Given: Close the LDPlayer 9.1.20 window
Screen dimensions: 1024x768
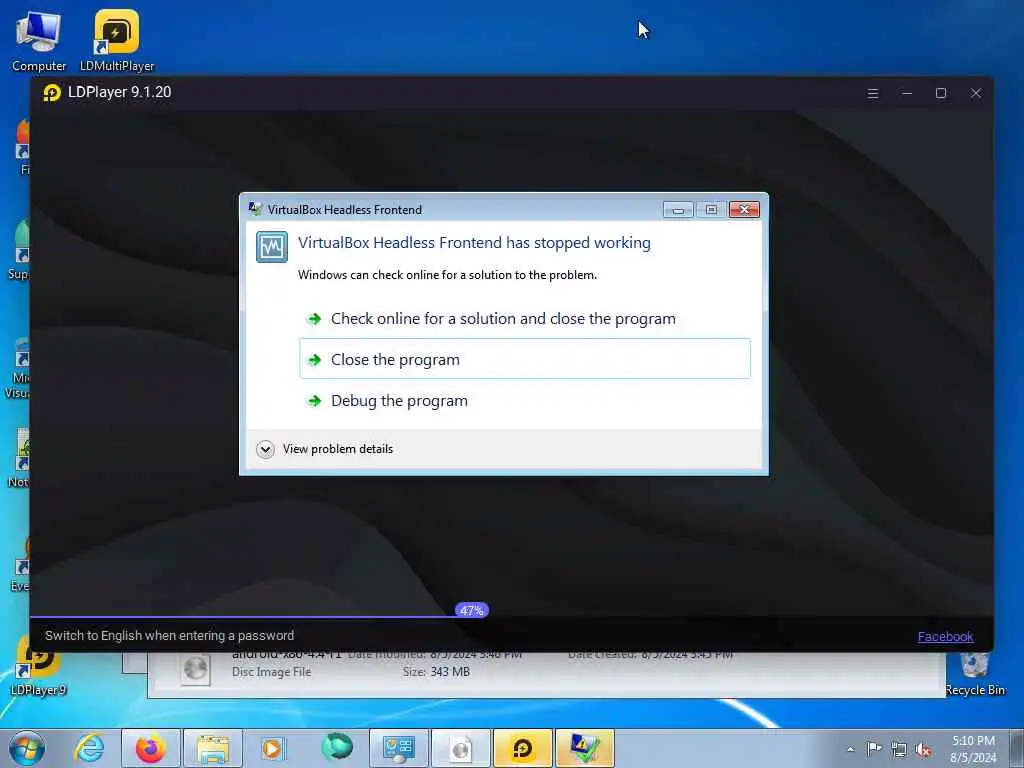Looking at the screenshot, I should (976, 93).
